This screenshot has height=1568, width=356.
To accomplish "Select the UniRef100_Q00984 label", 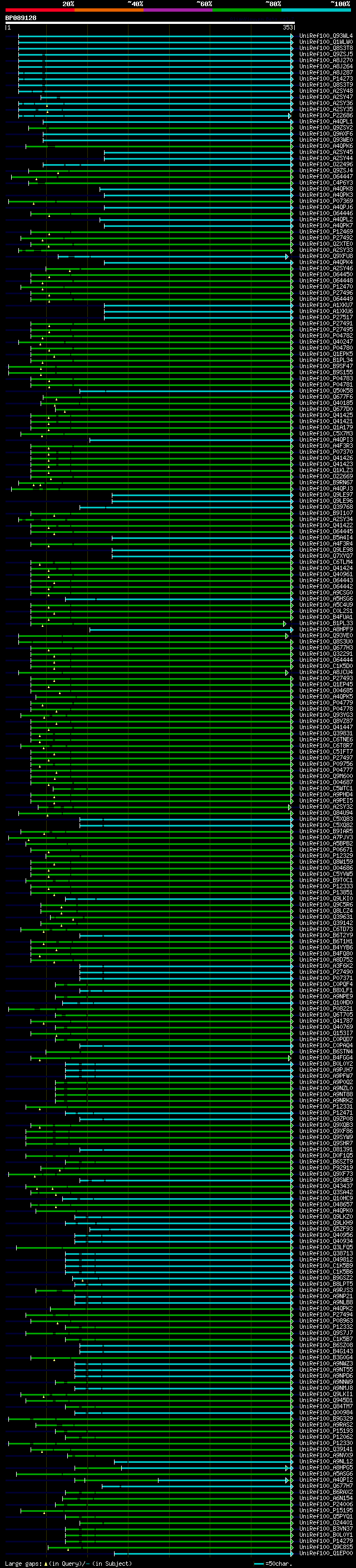I will [x=325, y=1413].
